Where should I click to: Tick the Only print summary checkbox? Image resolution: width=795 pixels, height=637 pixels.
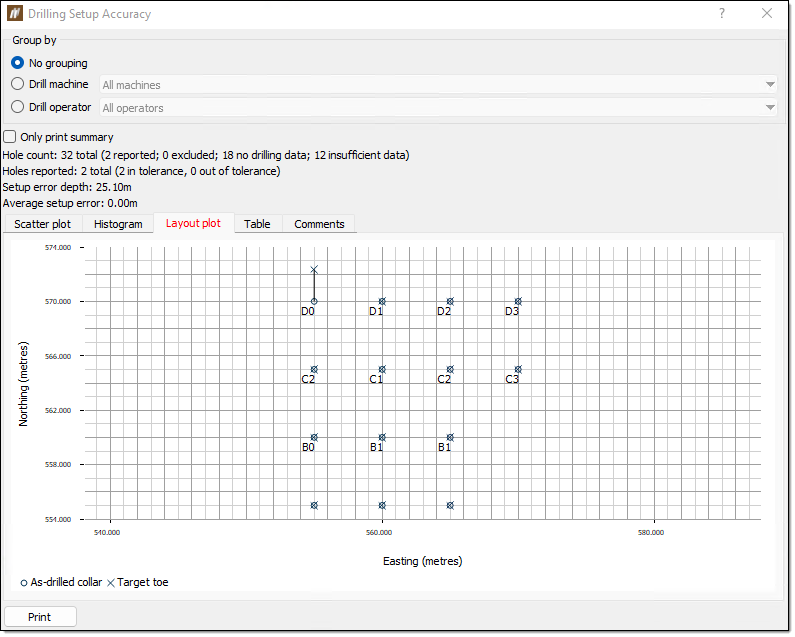click(10, 137)
